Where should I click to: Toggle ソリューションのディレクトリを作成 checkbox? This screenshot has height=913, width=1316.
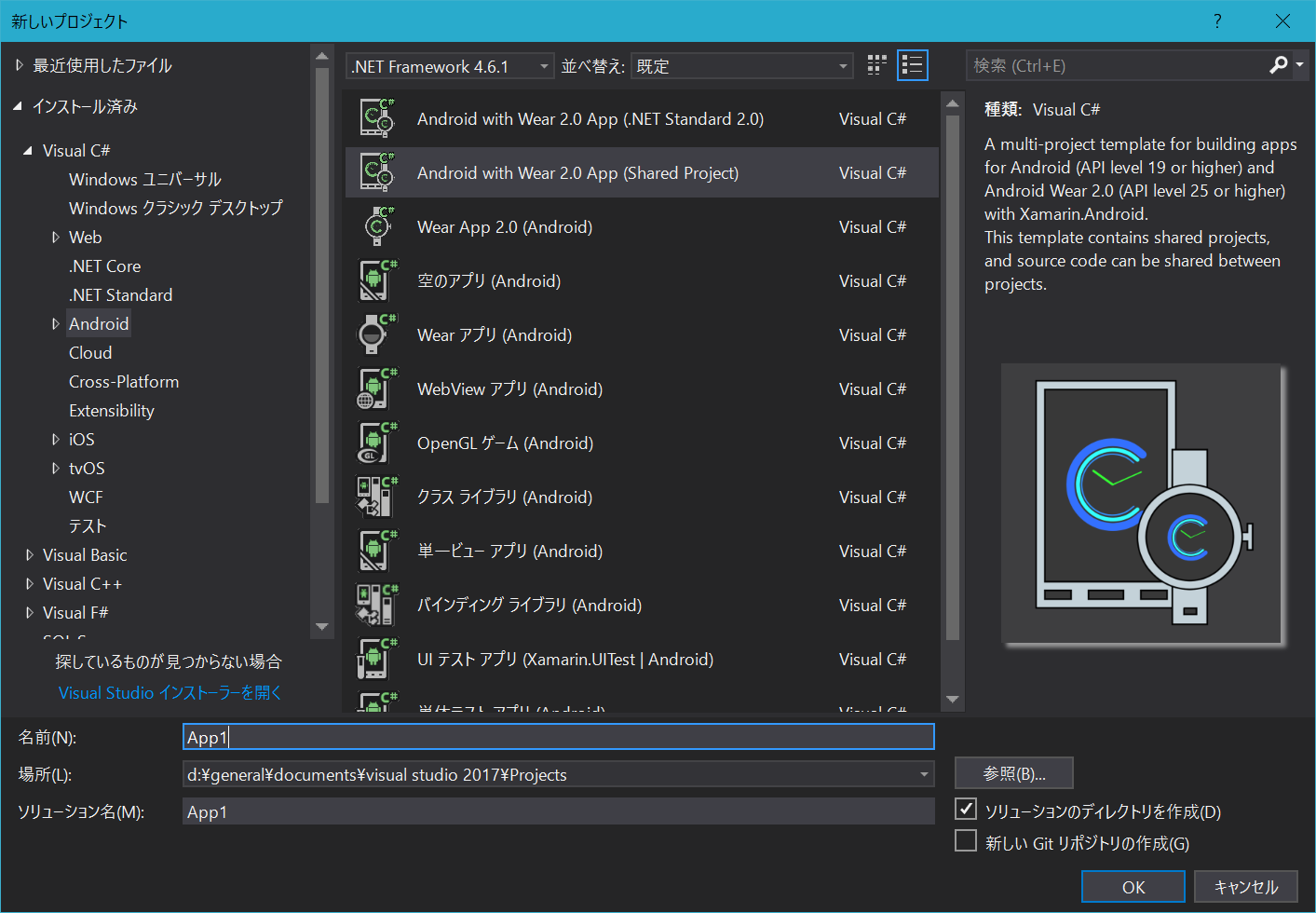pyautogui.click(x=966, y=810)
